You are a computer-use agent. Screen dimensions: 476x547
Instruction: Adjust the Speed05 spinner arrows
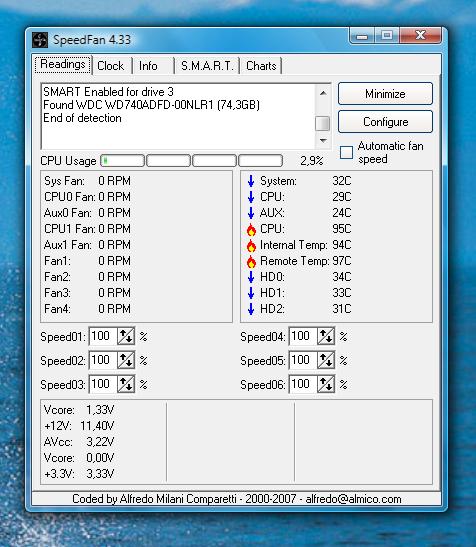[326, 360]
